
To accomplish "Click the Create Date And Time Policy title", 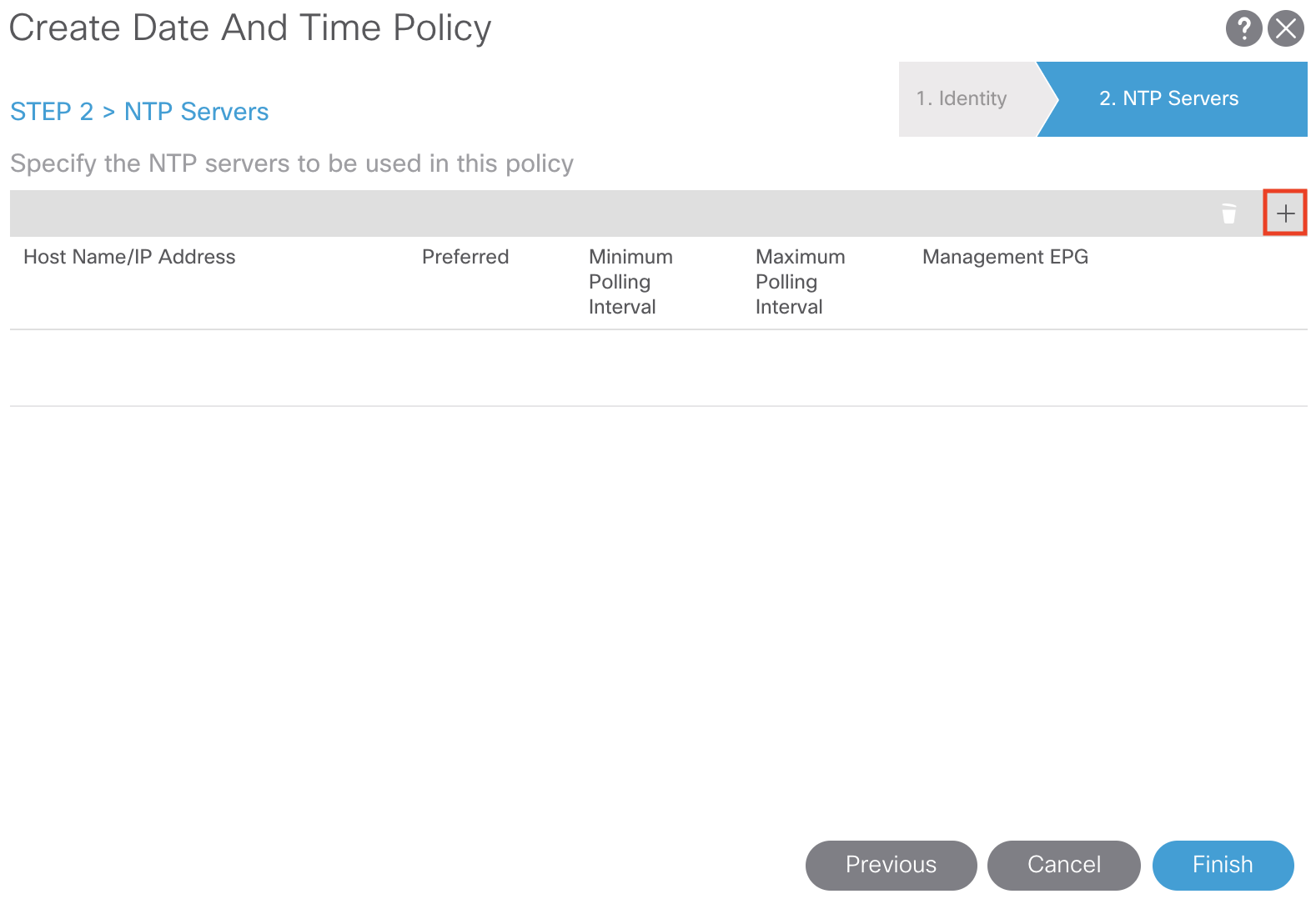I will (250, 28).
